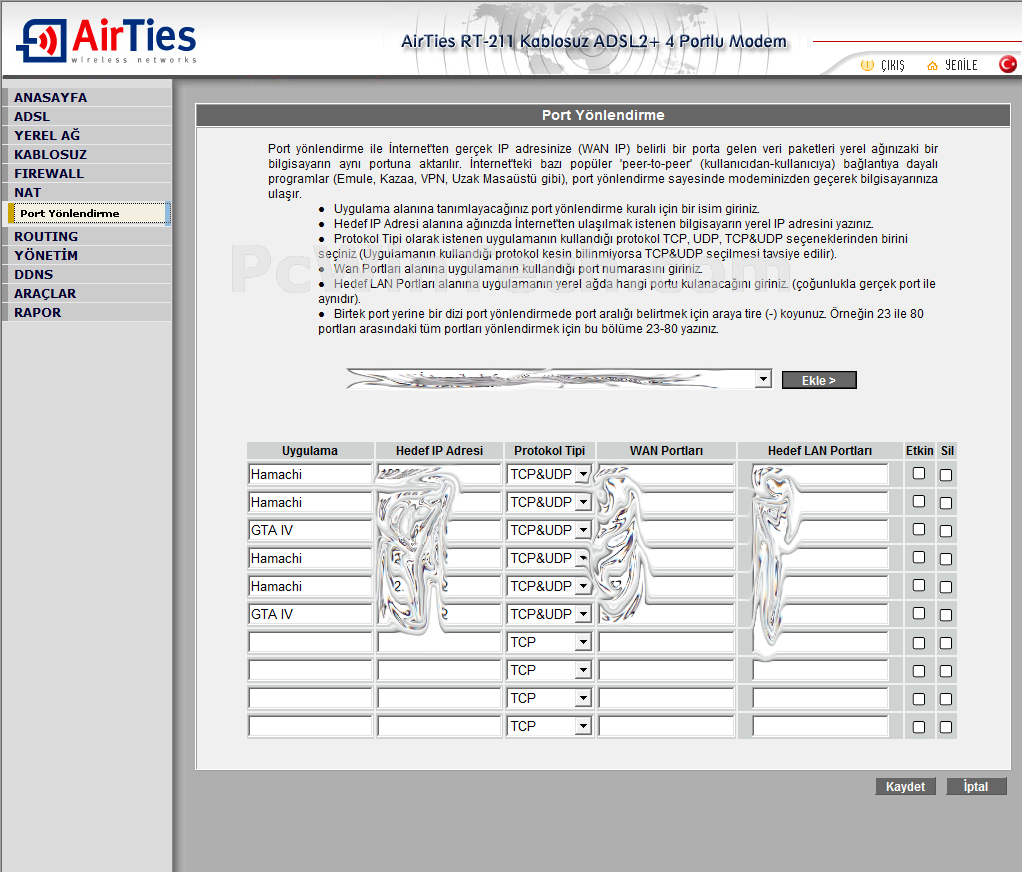Open protocol dropdown in third Hamachi row

[x=549, y=558]
